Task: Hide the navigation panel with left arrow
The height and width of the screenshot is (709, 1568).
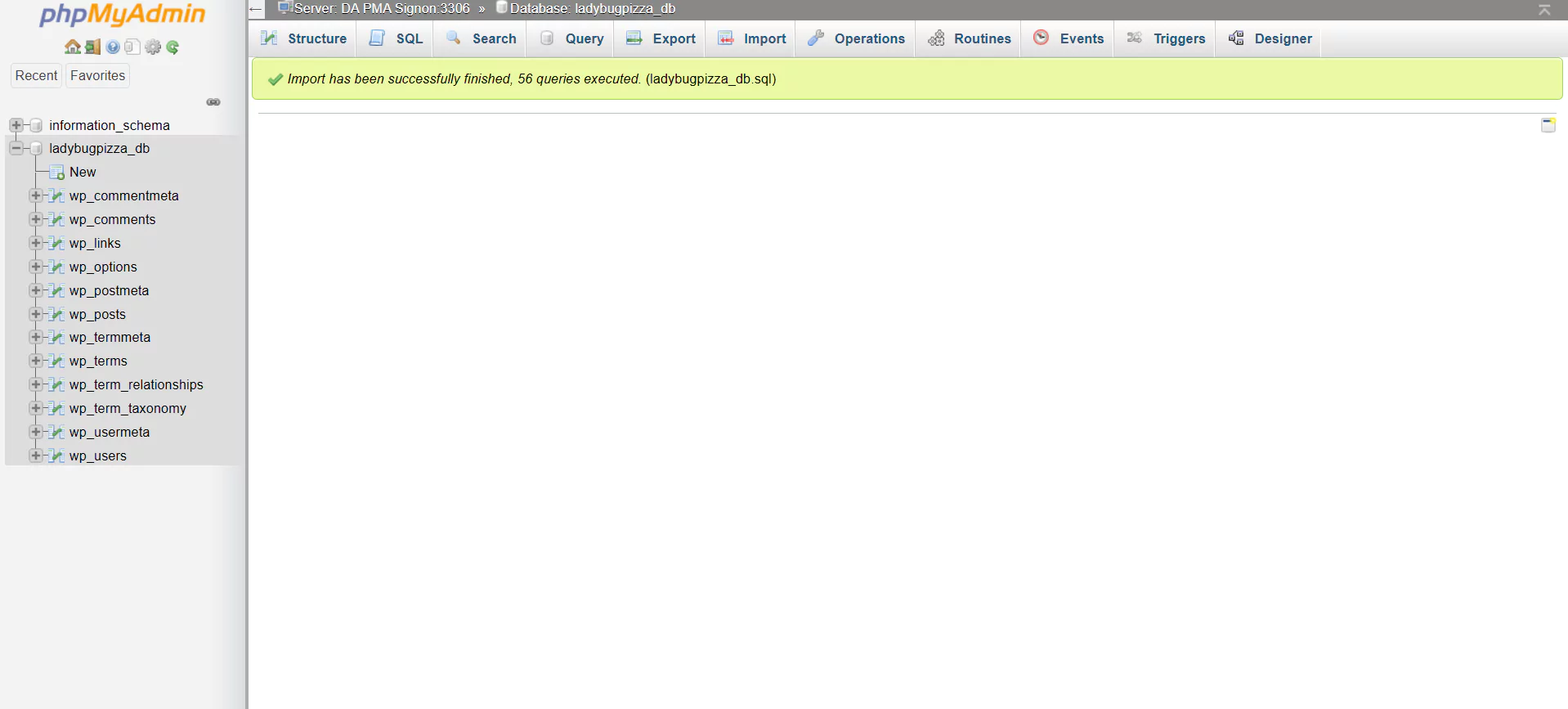Action: coord(256,10)
